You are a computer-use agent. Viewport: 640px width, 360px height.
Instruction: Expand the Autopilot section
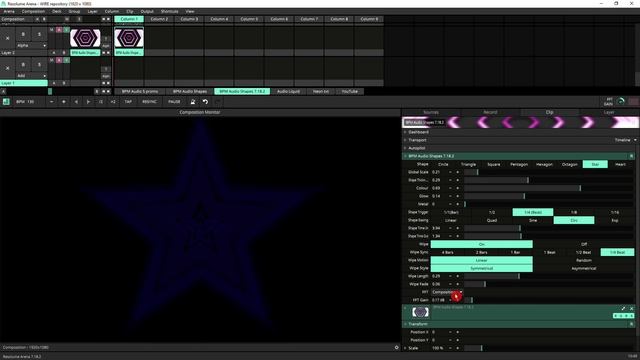(405, 148)
